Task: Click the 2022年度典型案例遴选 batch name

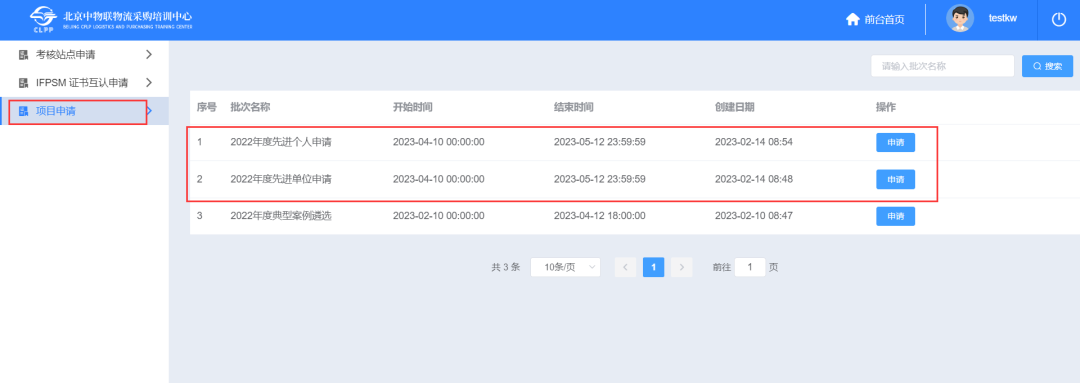Action: point(281,216)
